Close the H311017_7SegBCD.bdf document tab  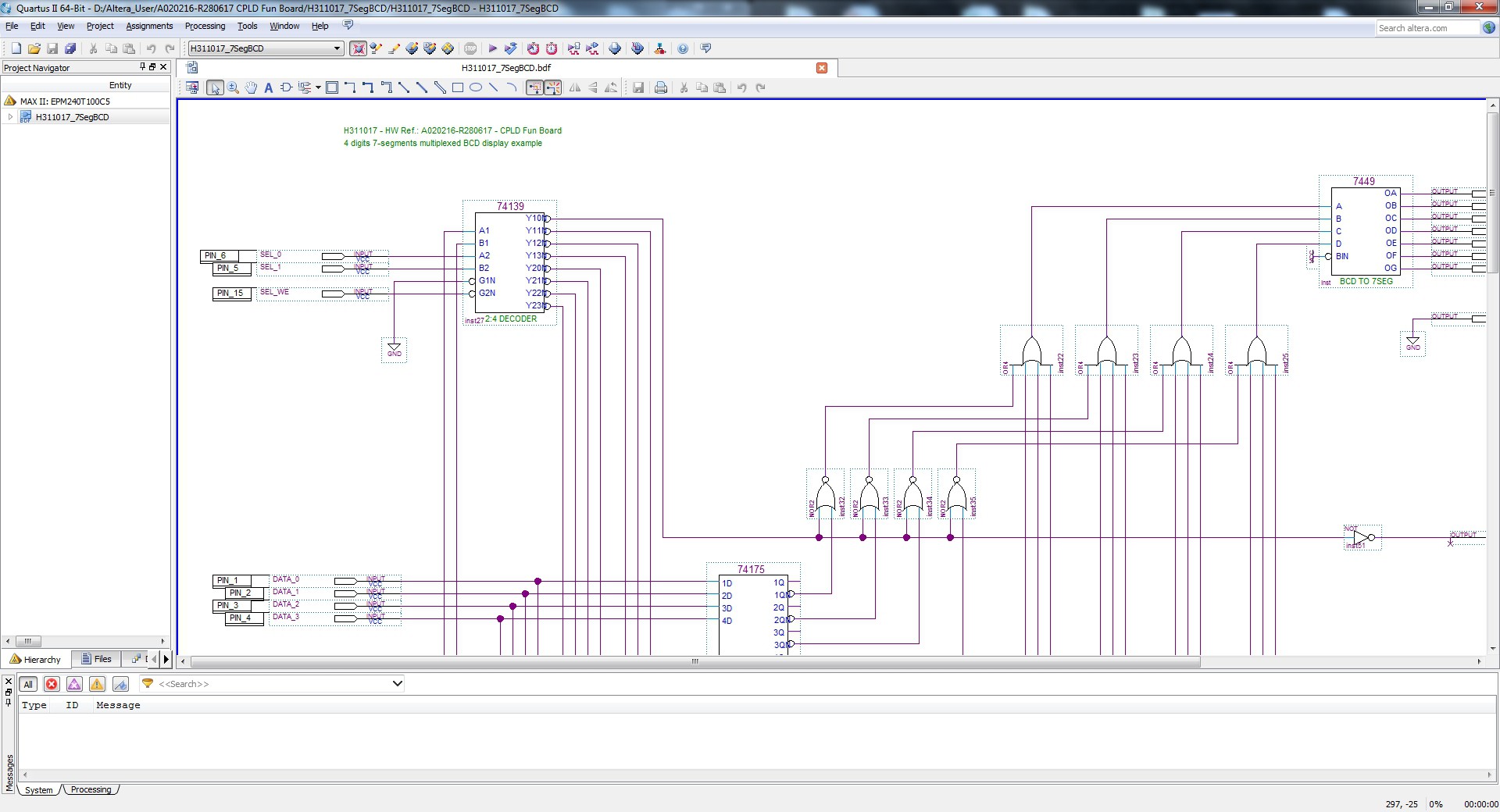[822, 68]
